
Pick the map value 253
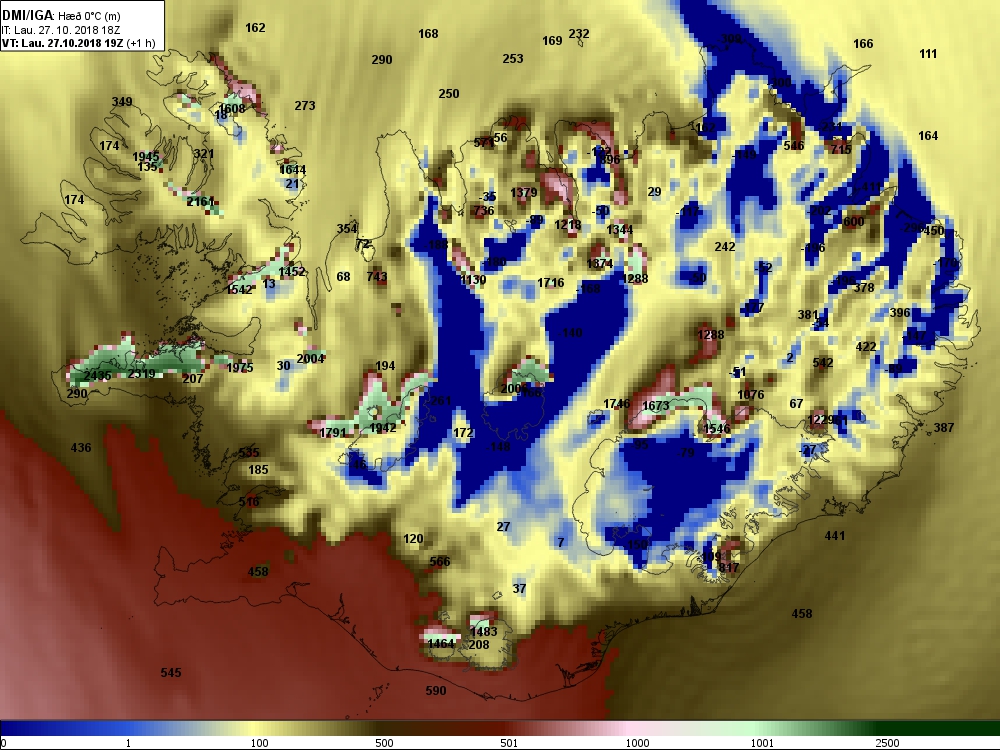pyautogui.click(x=513, y=58)
